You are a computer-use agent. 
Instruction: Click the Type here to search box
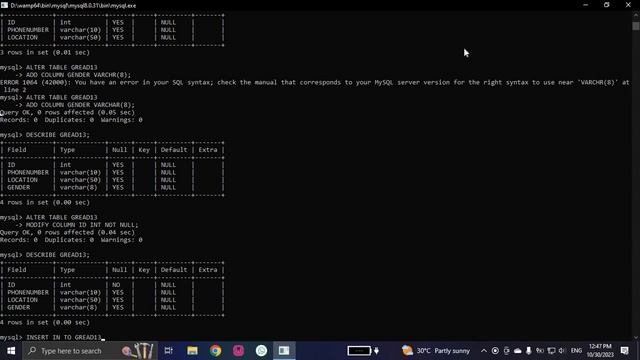pyautogui.click(x=90, y=351)
